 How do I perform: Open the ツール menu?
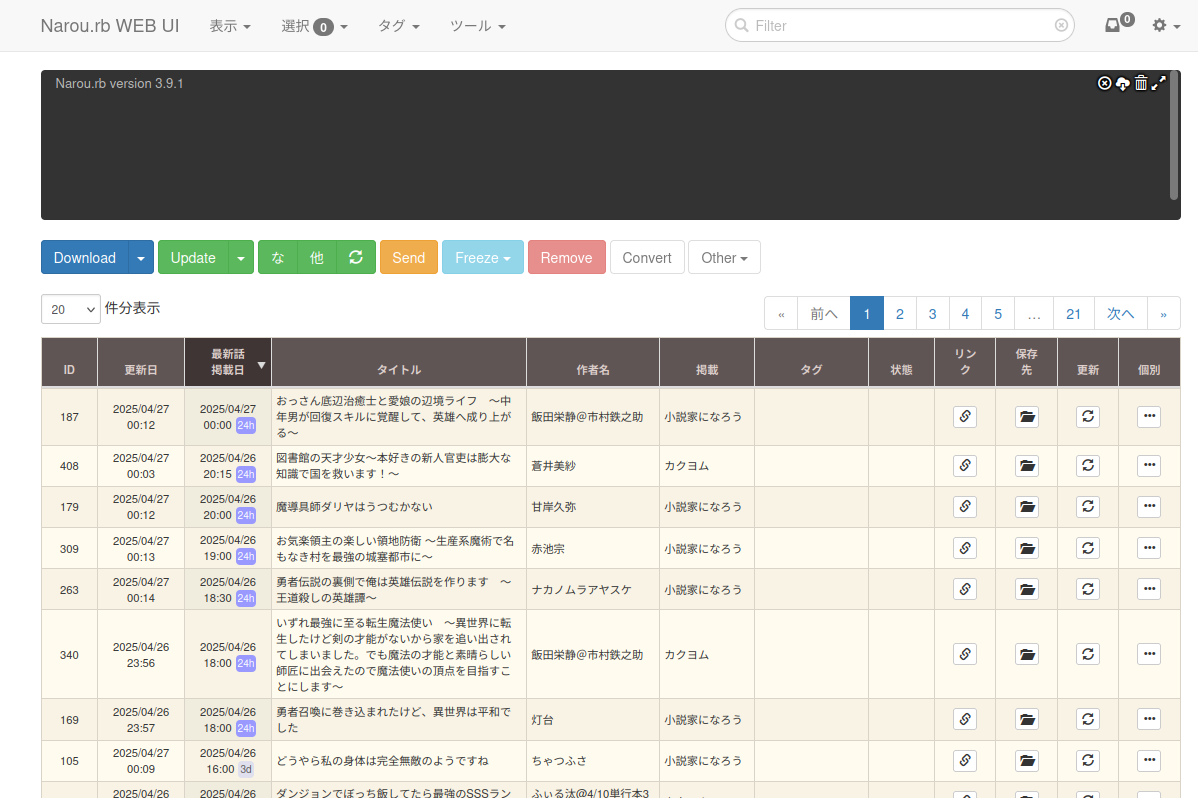tap(477, 26)
